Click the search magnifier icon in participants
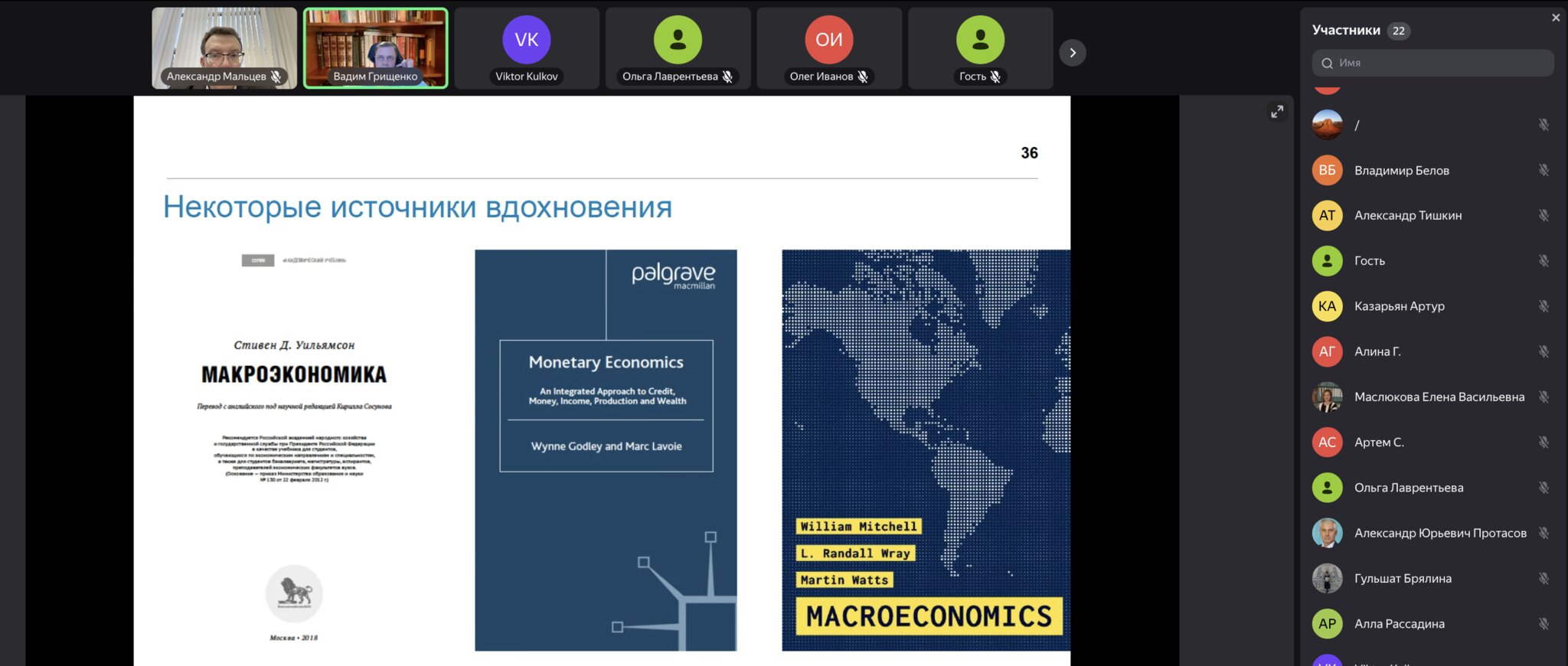Screen dimensions: 1568x666 point(1327,63)
